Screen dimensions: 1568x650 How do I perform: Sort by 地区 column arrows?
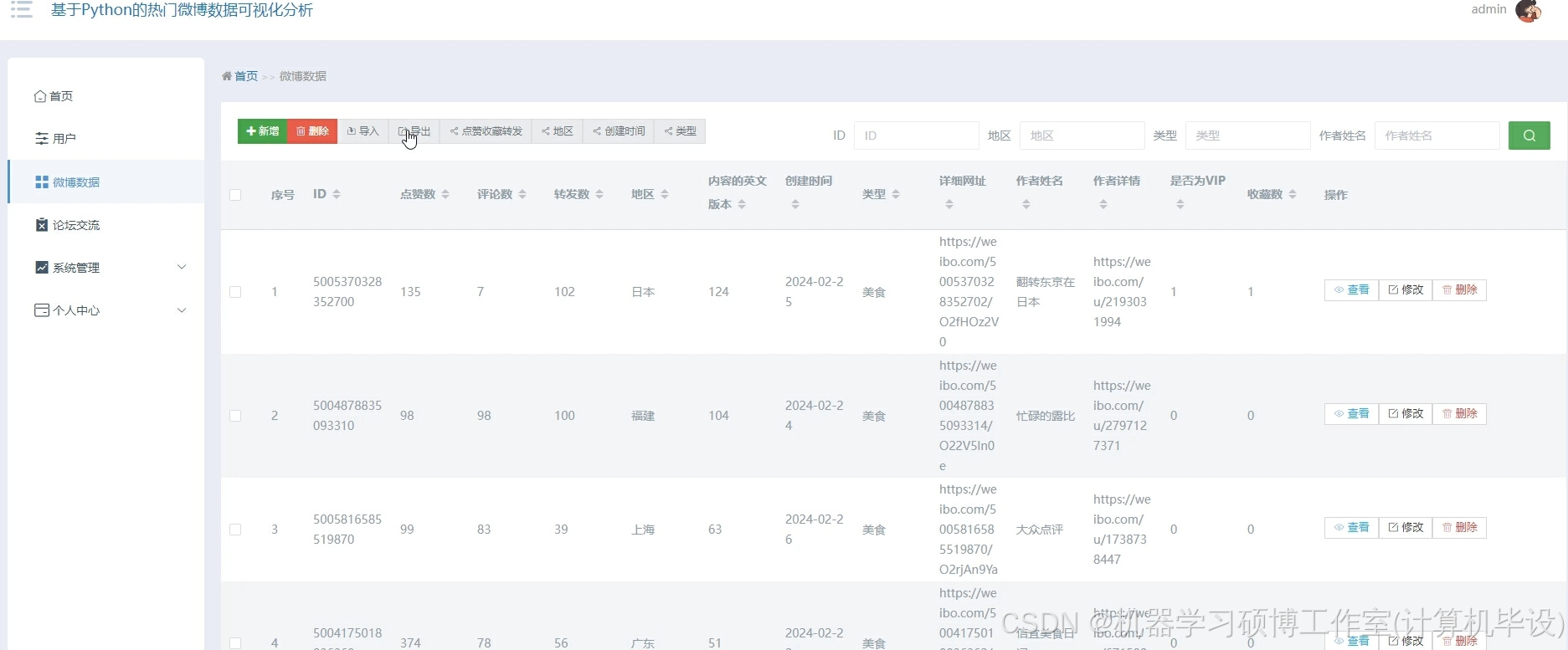665,194
